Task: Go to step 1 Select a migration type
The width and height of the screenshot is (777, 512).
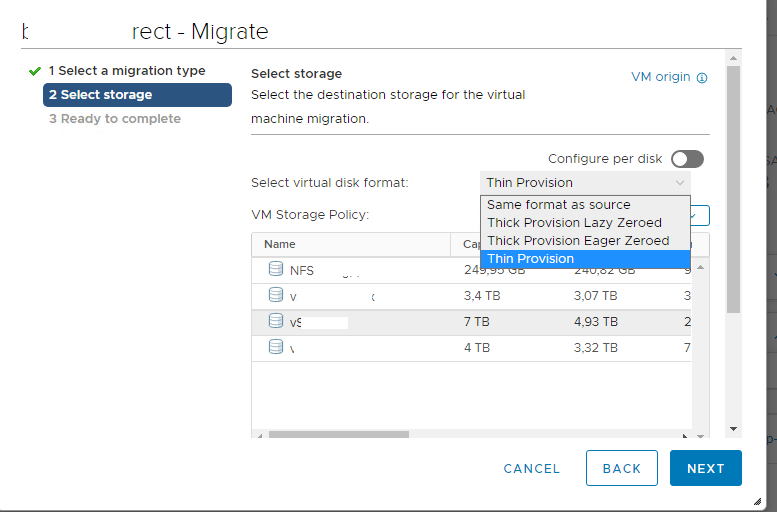Action: tap(127, 71)
